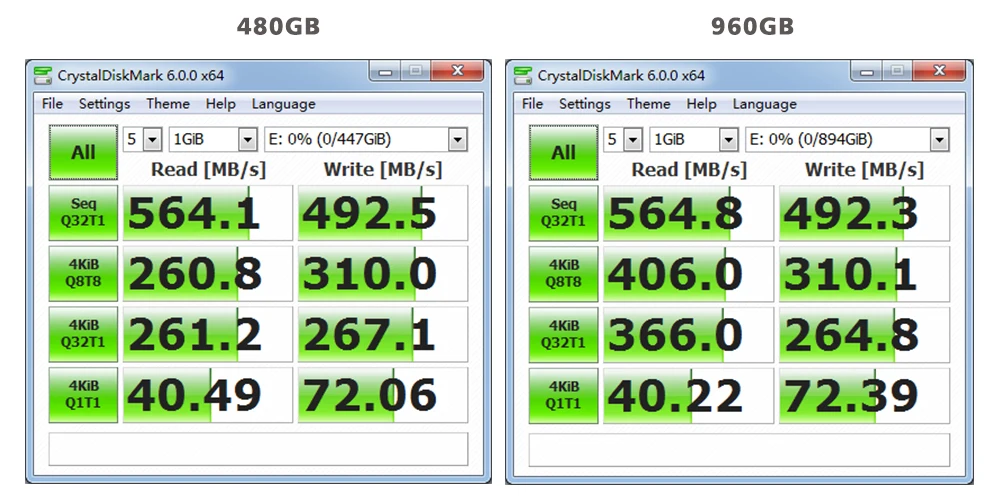Minimize the 480GB CrystalDiskMark window
1000x500 pixels.
385,71
